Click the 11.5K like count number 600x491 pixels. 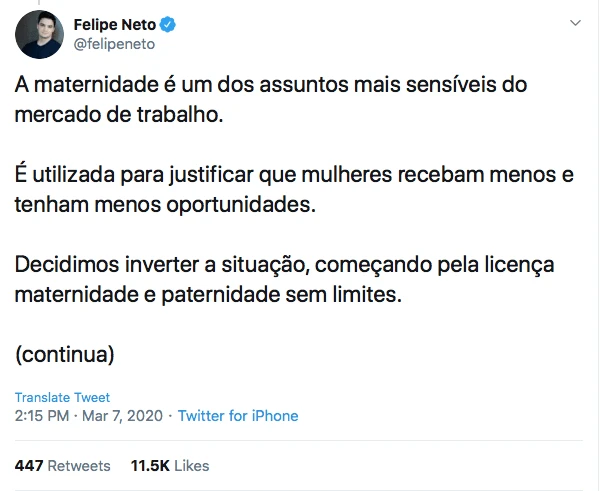pos(149,465)
